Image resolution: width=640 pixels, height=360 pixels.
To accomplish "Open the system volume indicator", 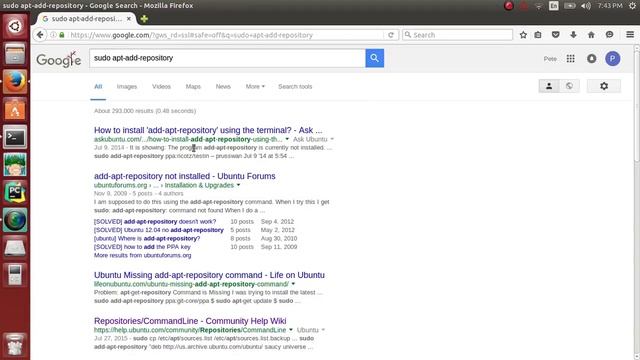I will pos(586,6).
